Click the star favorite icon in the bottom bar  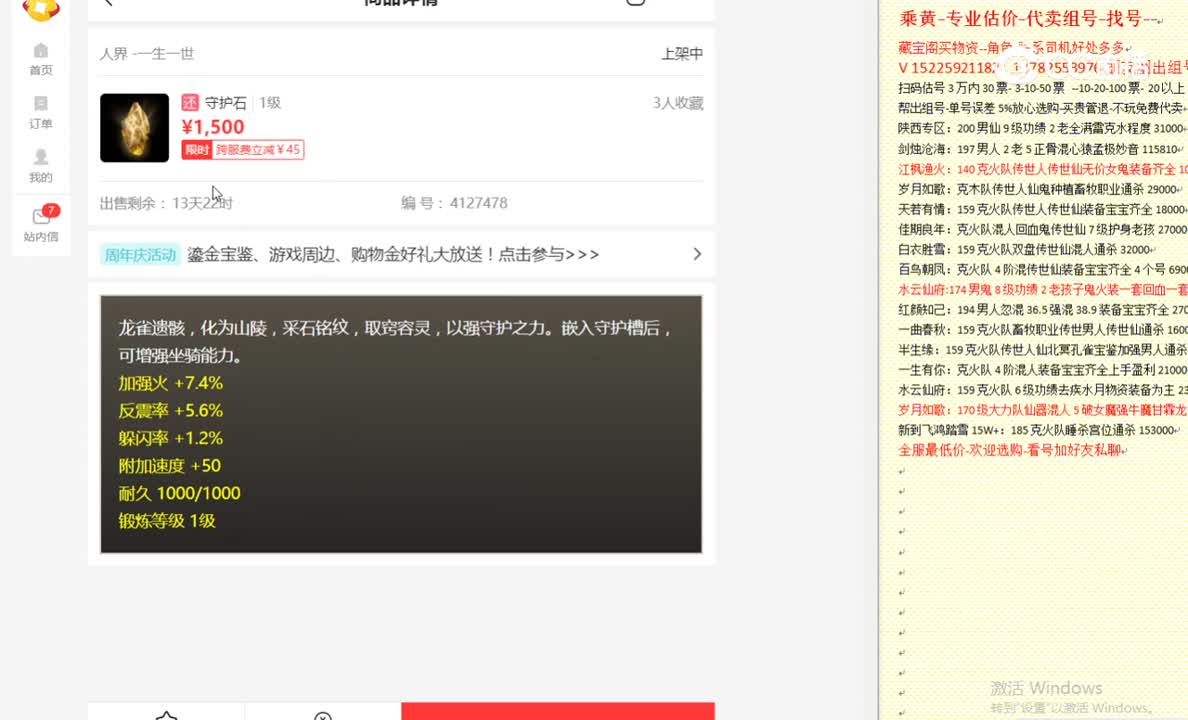coord(167,715)
